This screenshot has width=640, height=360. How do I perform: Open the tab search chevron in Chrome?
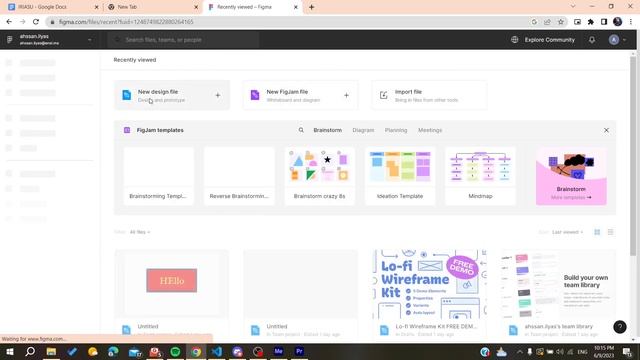point(573,7)
